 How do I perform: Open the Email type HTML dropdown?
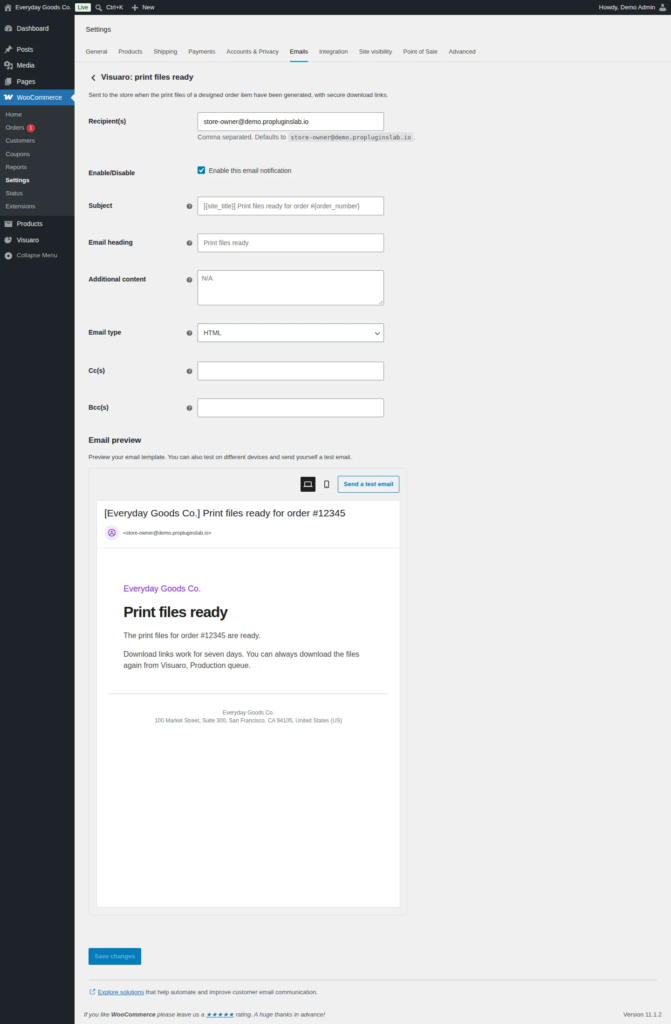(290, 332)
